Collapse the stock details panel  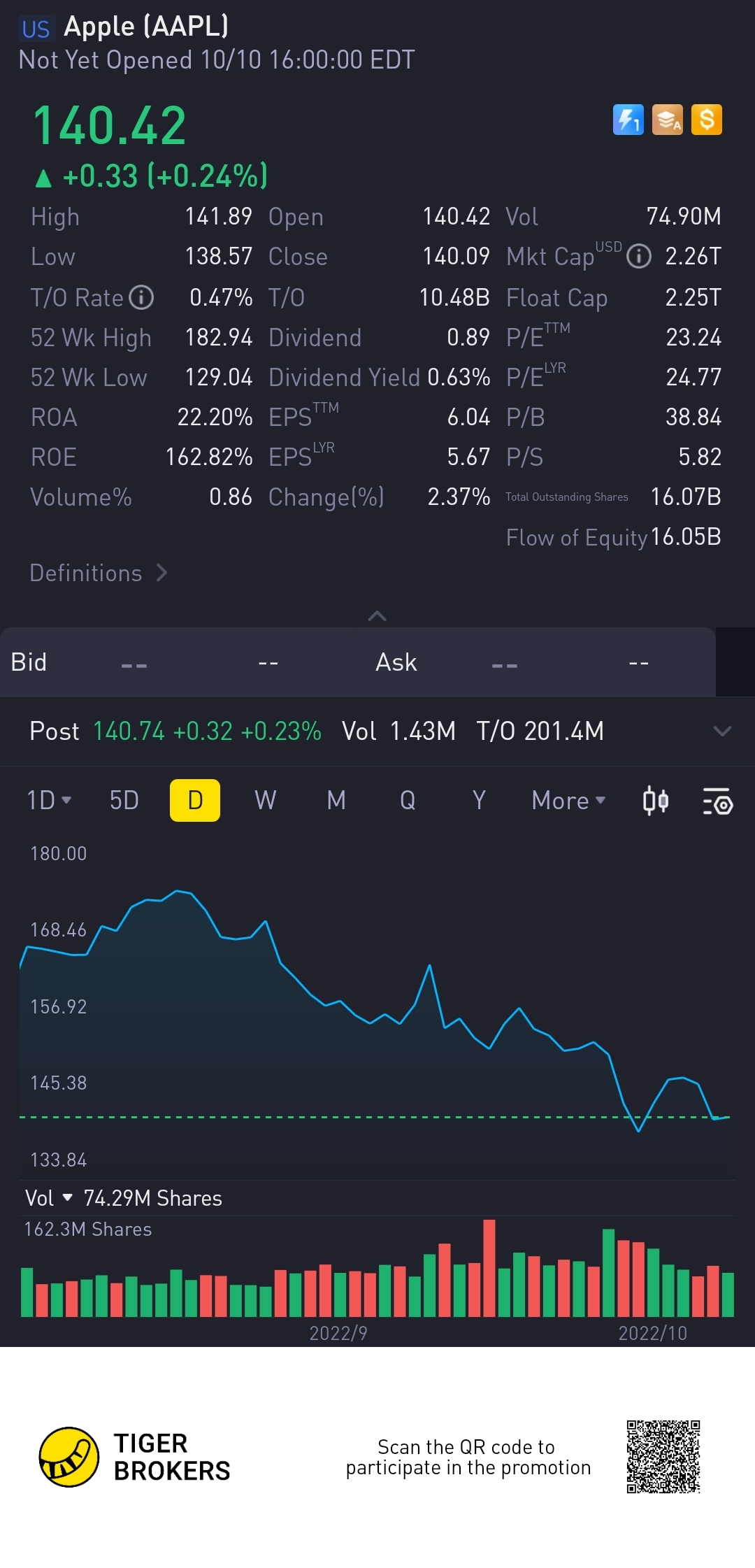377,615
